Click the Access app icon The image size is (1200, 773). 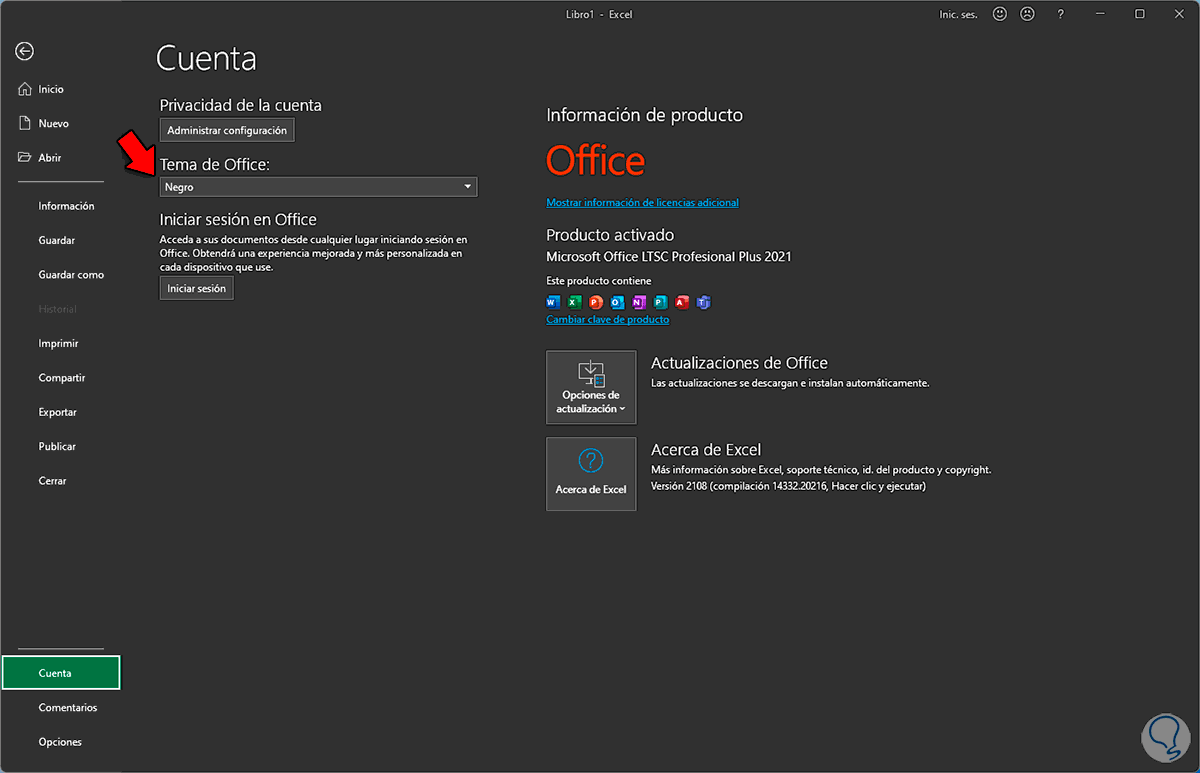coord(682,302)
